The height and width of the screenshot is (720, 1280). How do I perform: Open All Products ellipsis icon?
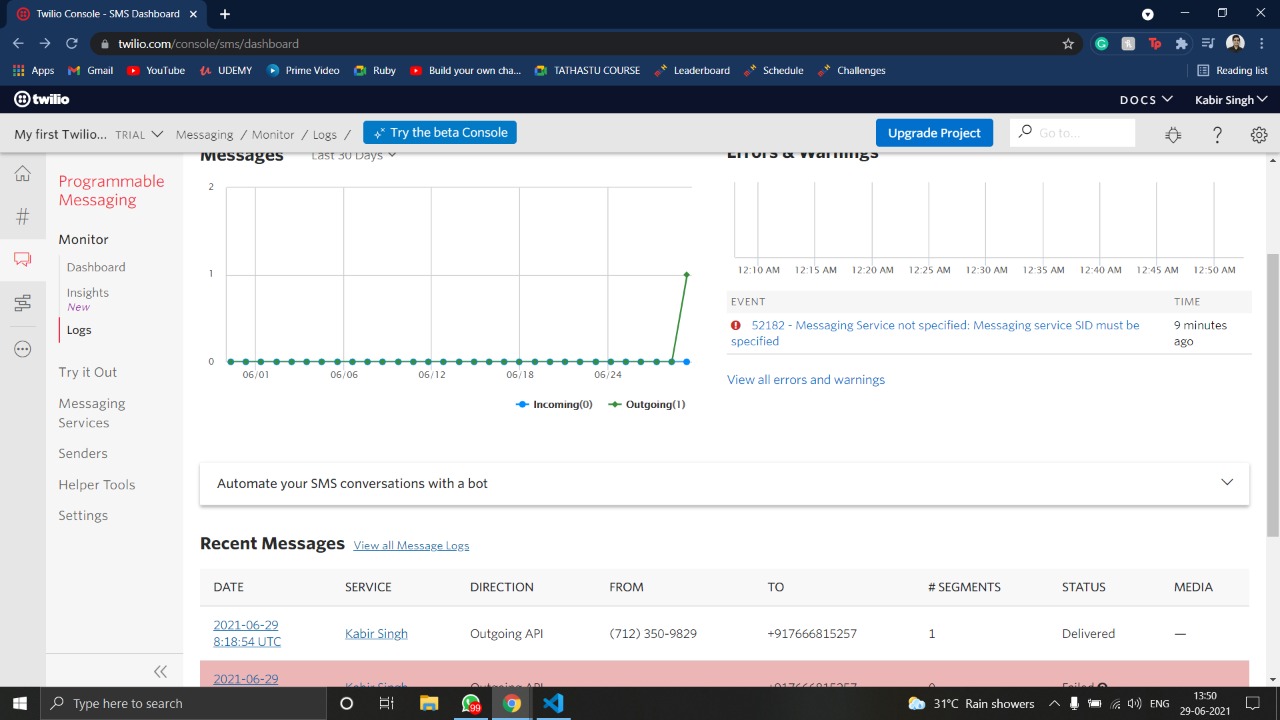pos(22,349)
